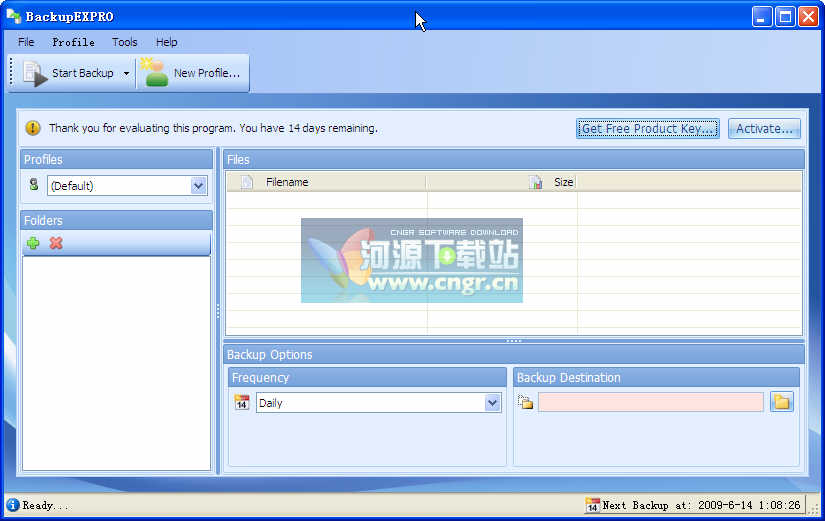Open the File menu
Image resolution: width=825 pixels, height=521 pixels.
[x=26, y=42]
